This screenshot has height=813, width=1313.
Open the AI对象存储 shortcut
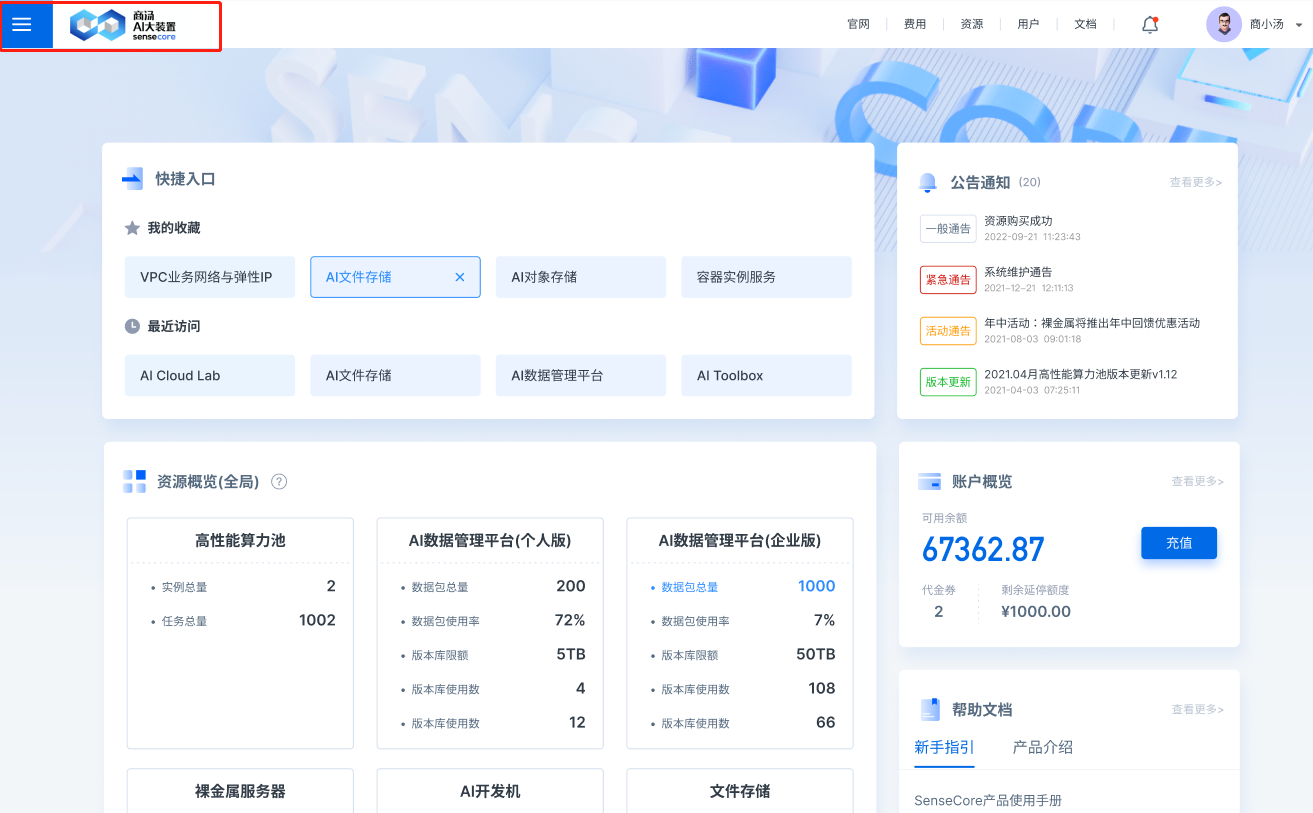coord(581,277)
